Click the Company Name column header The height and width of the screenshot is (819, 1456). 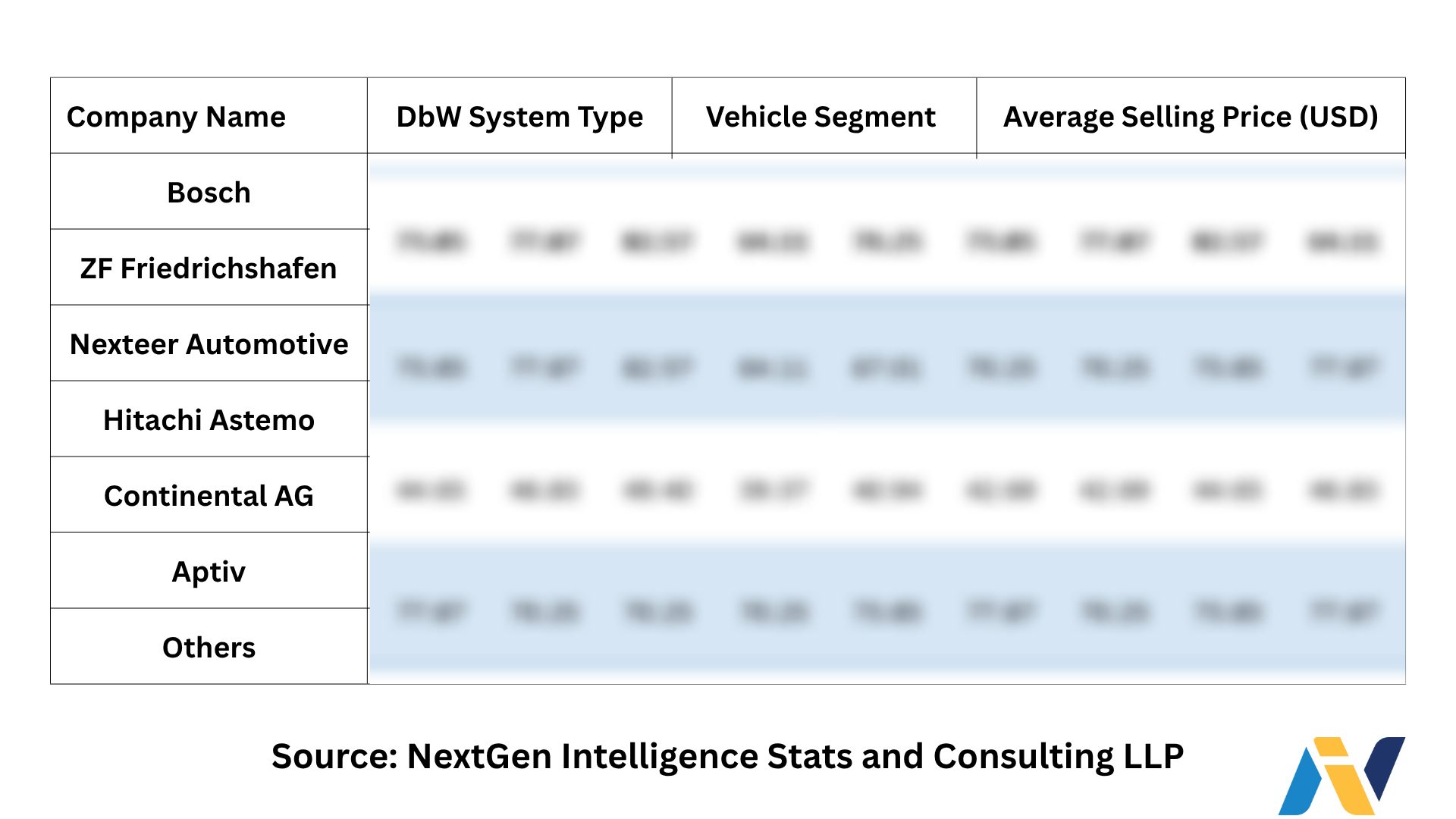tap(176, 117)
